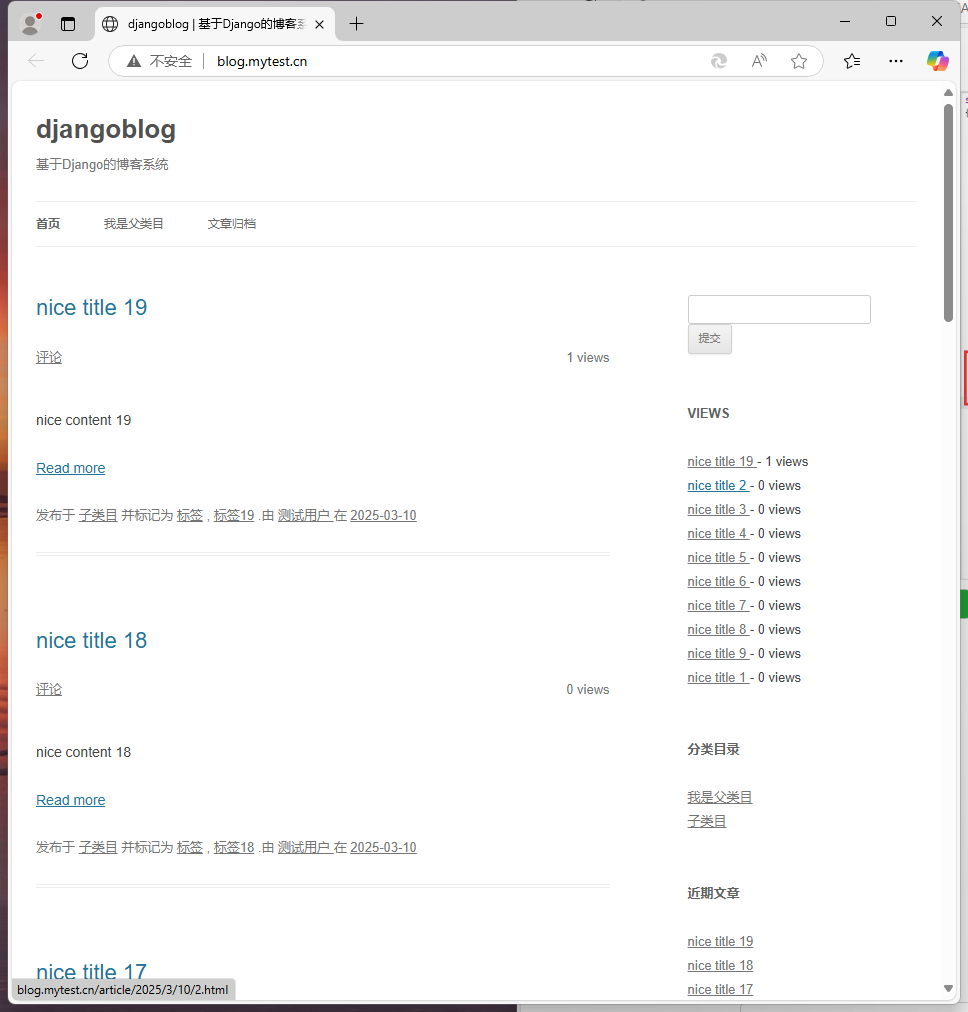Click the page sync icon in the address bar

(719, 61)
